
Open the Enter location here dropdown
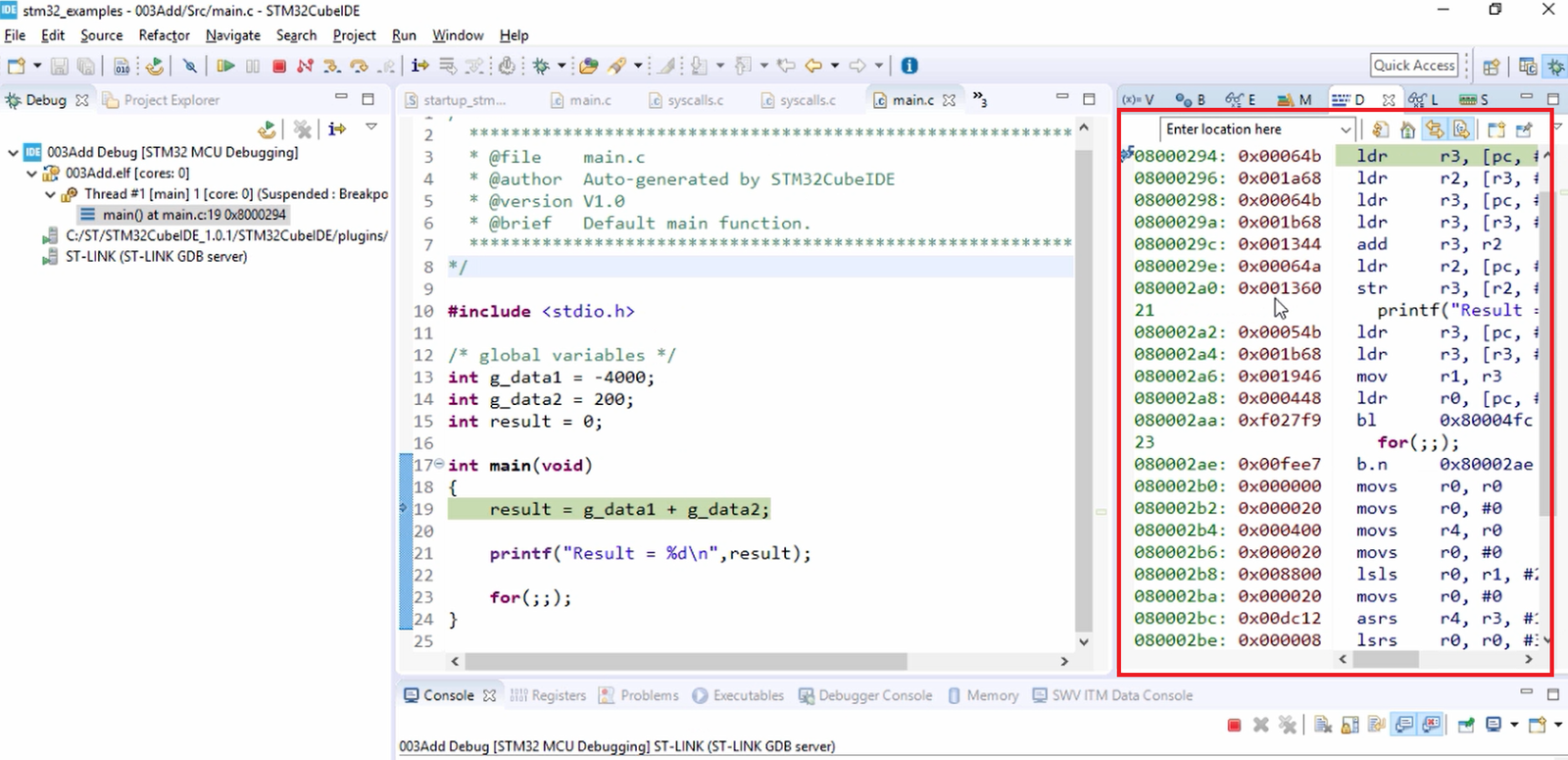coord(1346,129)
